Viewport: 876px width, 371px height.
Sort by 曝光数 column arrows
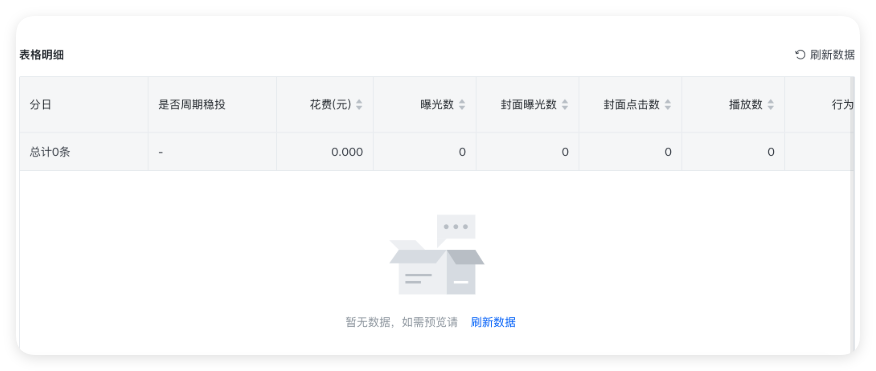pos(462,104)
